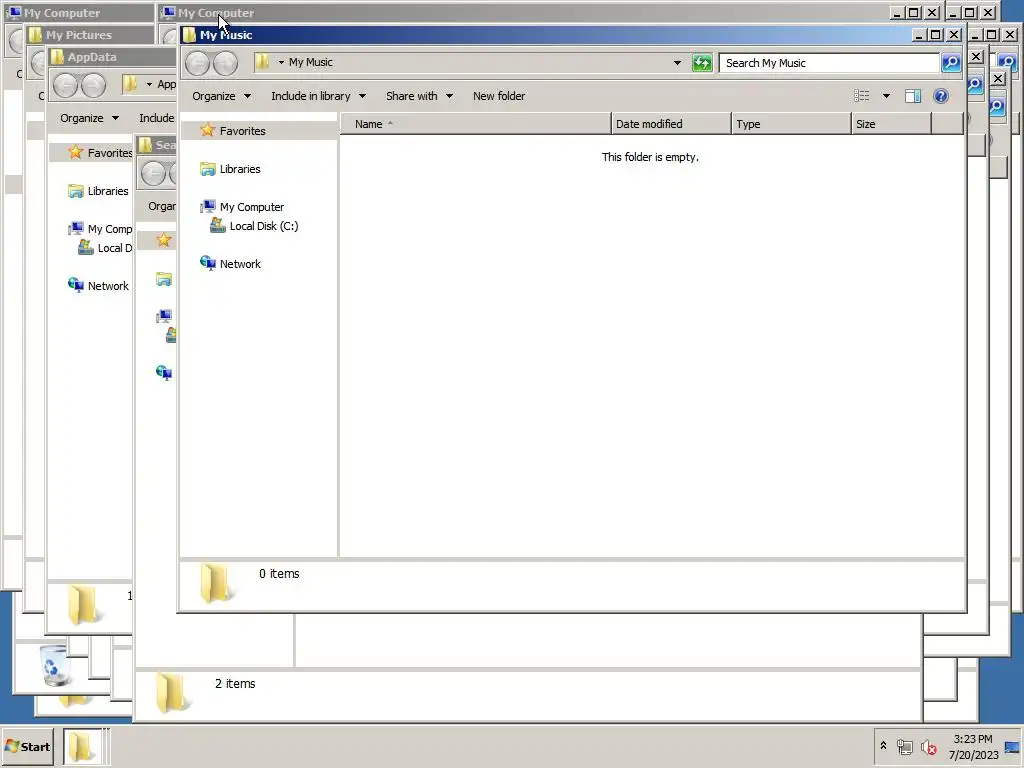Click Show desktop icon in tray
Image resolution: width=1024 pixels, height=768 pixels.
tap(1012, 746)
